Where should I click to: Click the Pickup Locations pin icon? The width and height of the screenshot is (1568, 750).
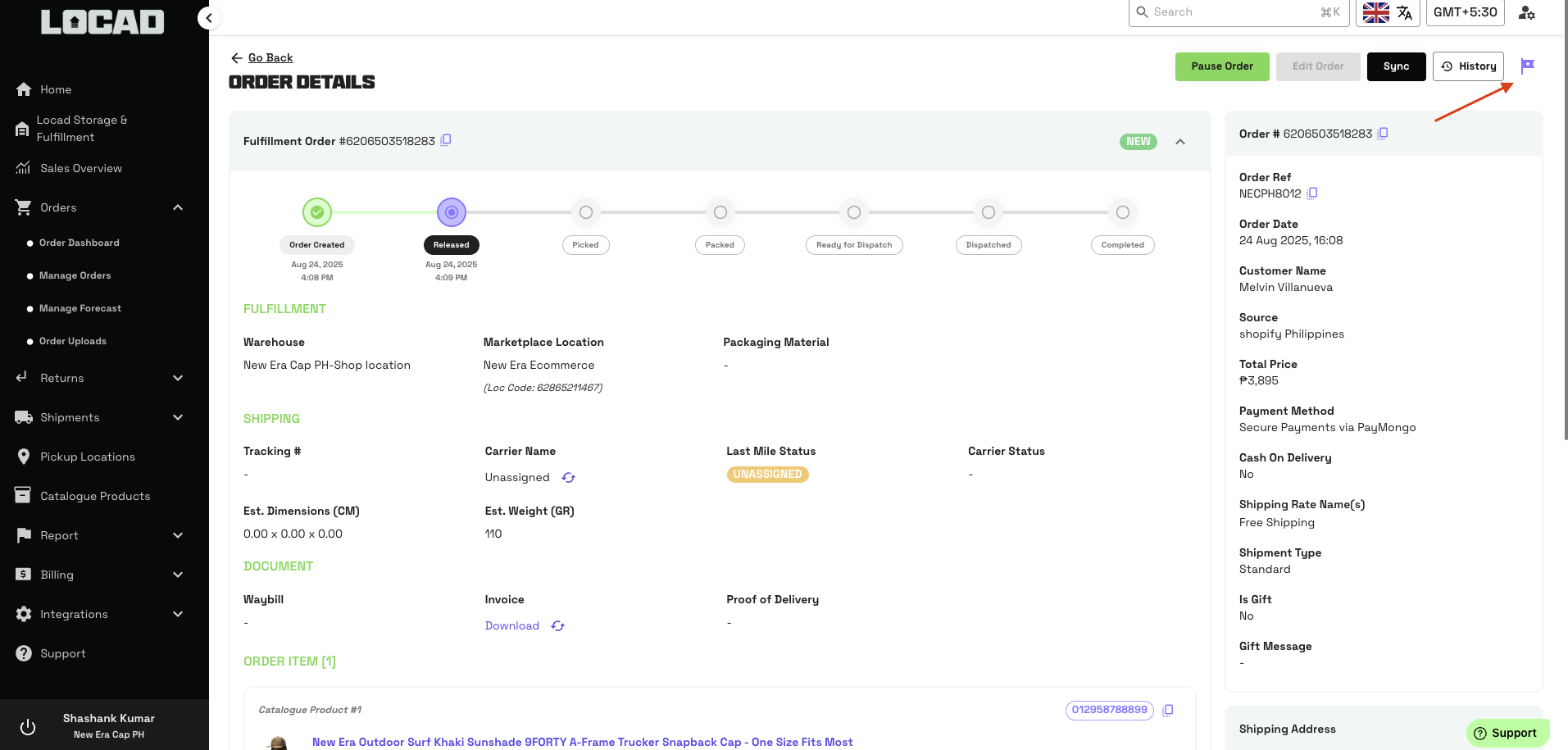tap(24, 457)
